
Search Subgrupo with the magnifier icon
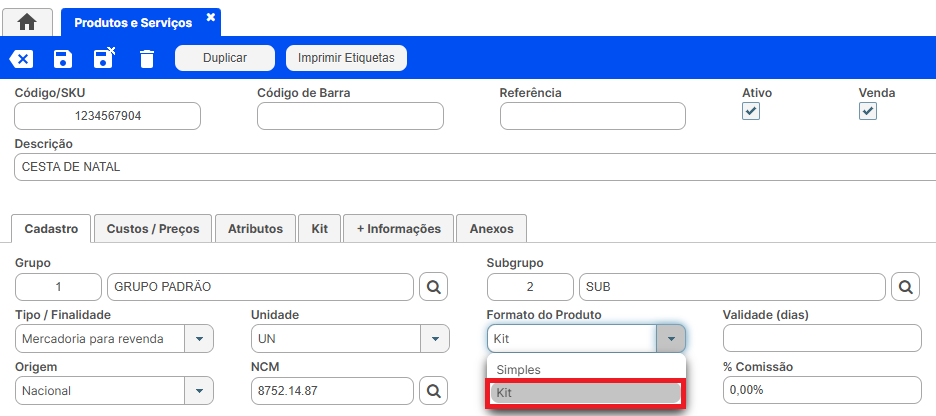coord(906,287)
